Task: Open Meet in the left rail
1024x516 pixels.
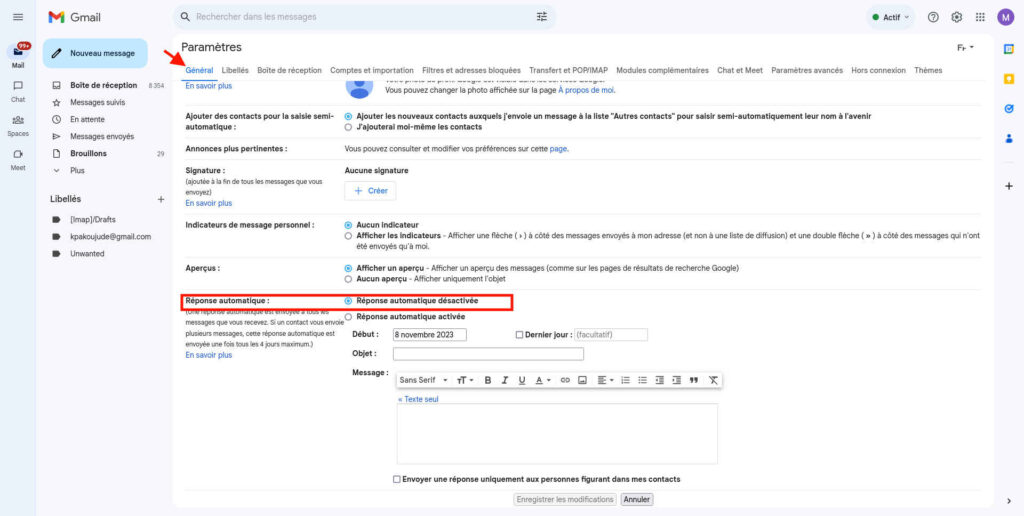Action: tap(18, 159)
